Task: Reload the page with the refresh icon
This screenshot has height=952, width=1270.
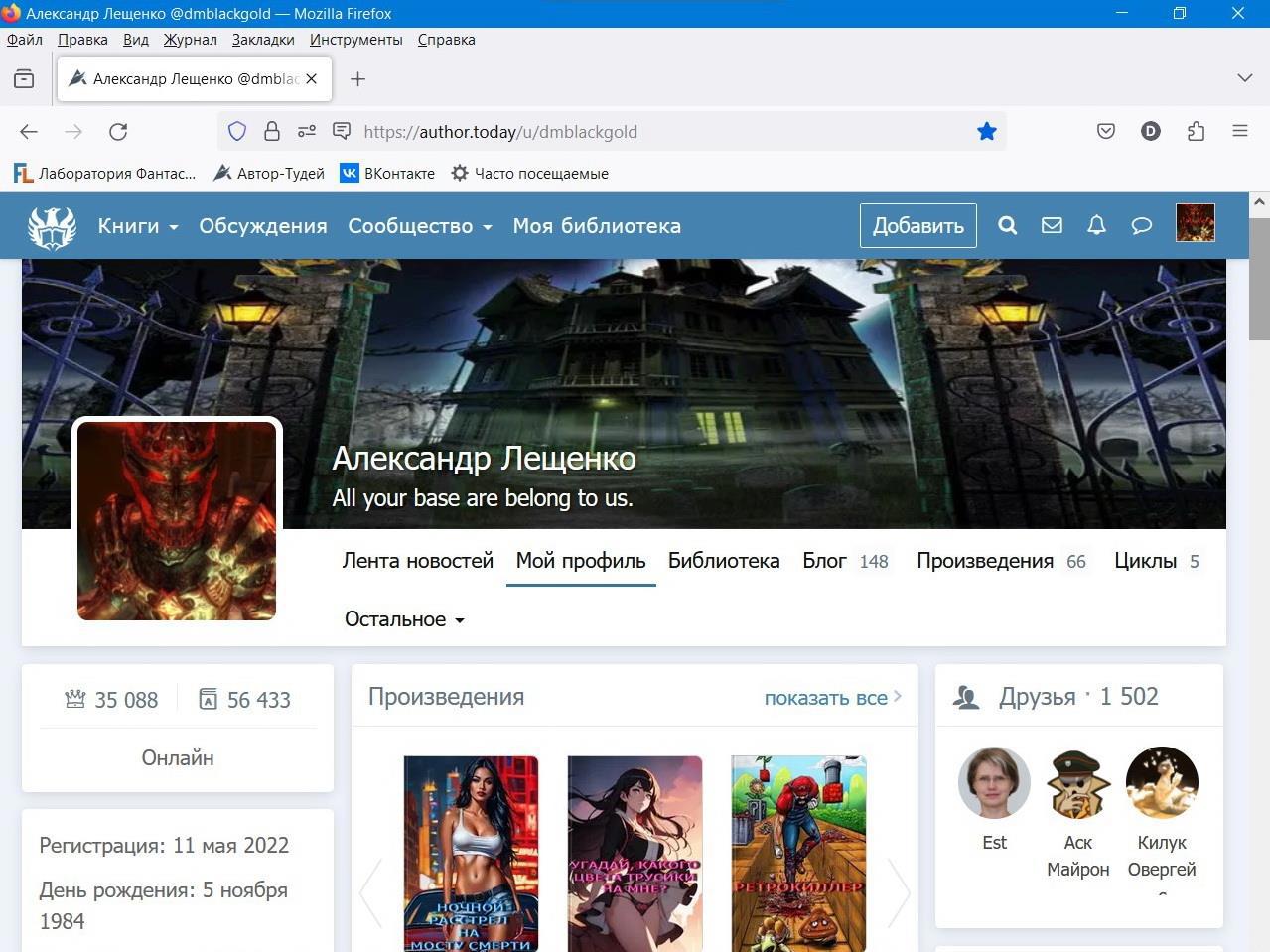Action: coord(118,132)
